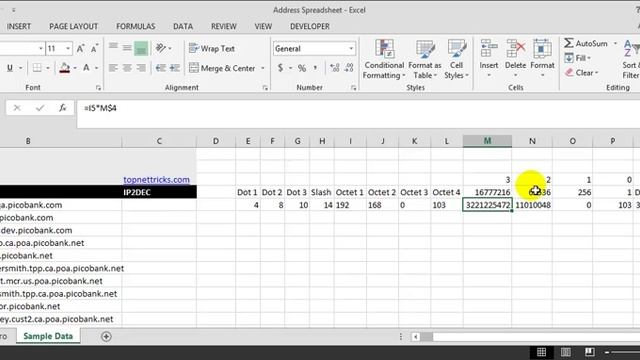Click inside the formula bar
640x360 pixels.
(358, 114)
